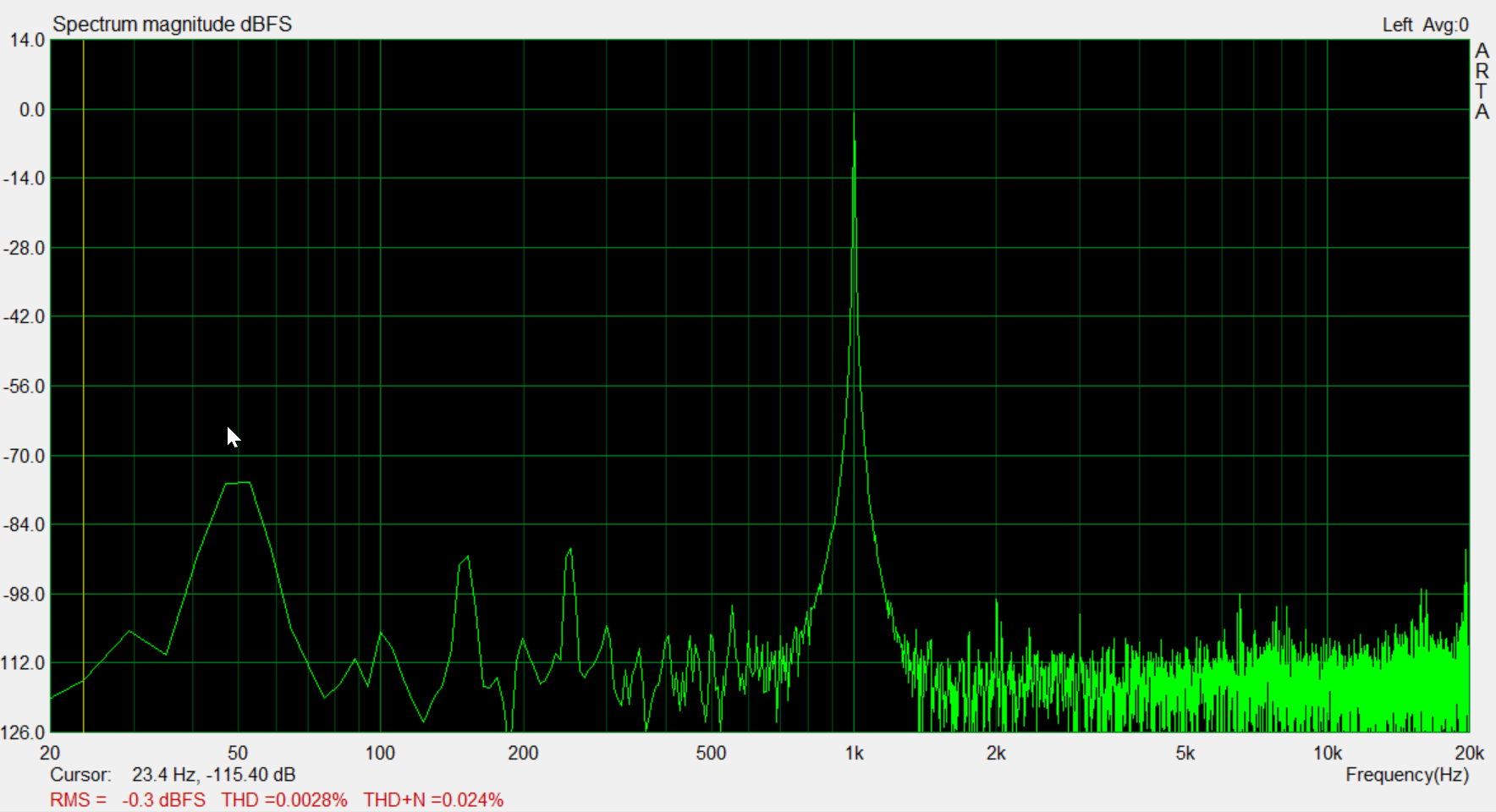The height and width of the screenshot is (812, 1496).
Task: Click the -98.0 dB axis label
Action: (x=25, y=595)
